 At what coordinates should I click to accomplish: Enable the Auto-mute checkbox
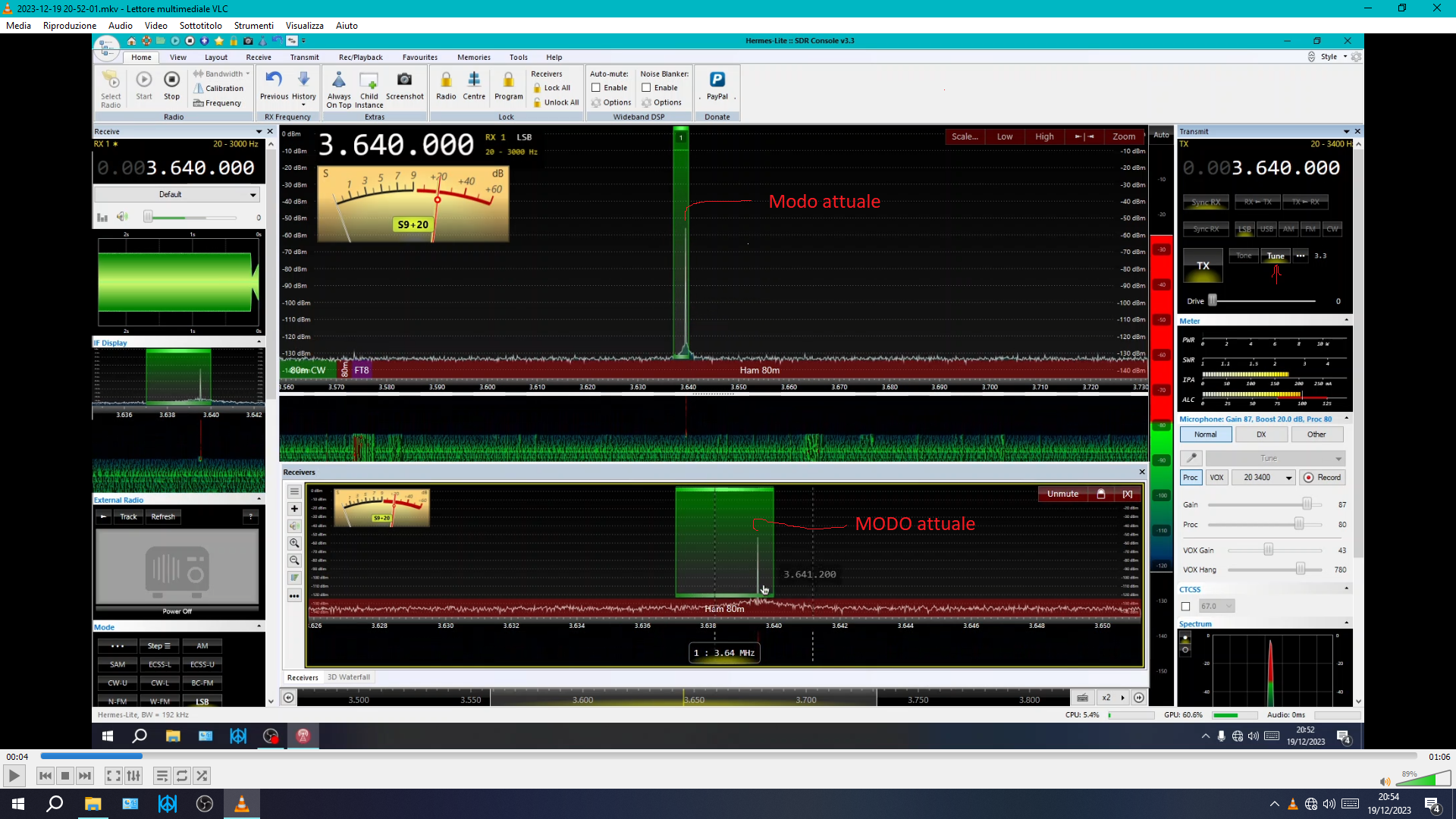coord(596,88)
